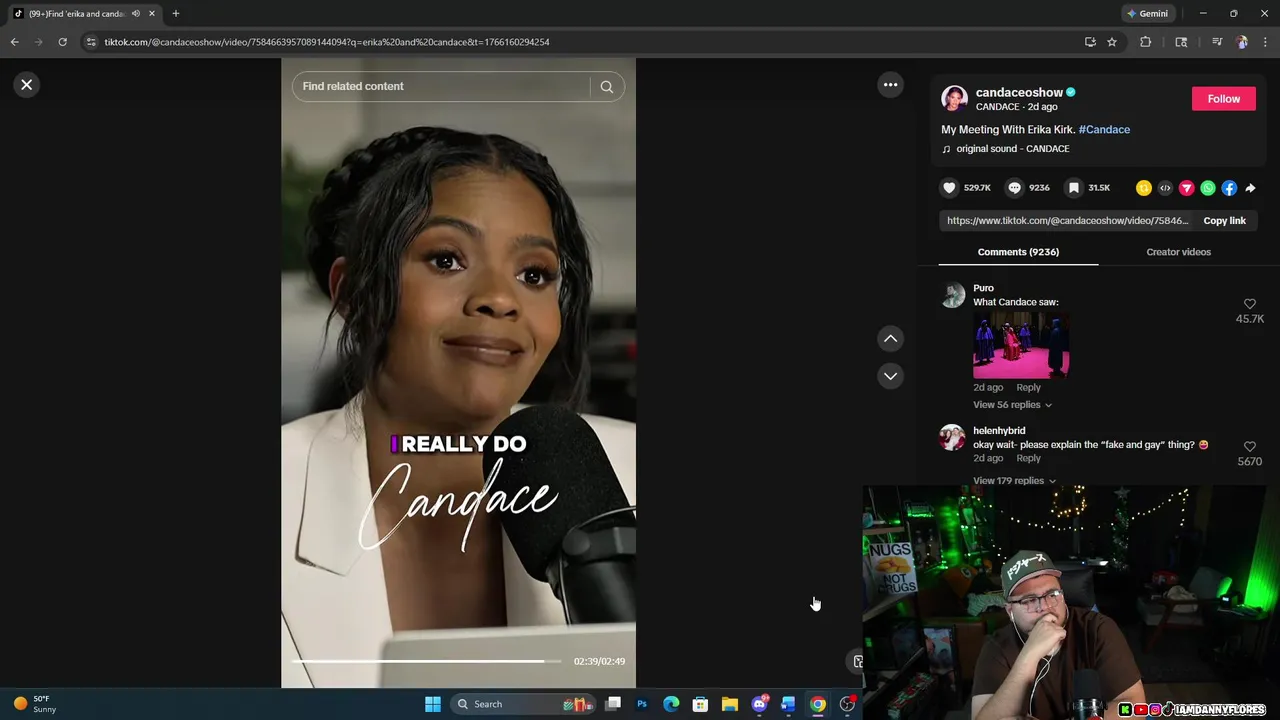Open comments via the speech bubble icon
The image size is (1280, 720).
pyautogui.click(x=1014, y=188)
